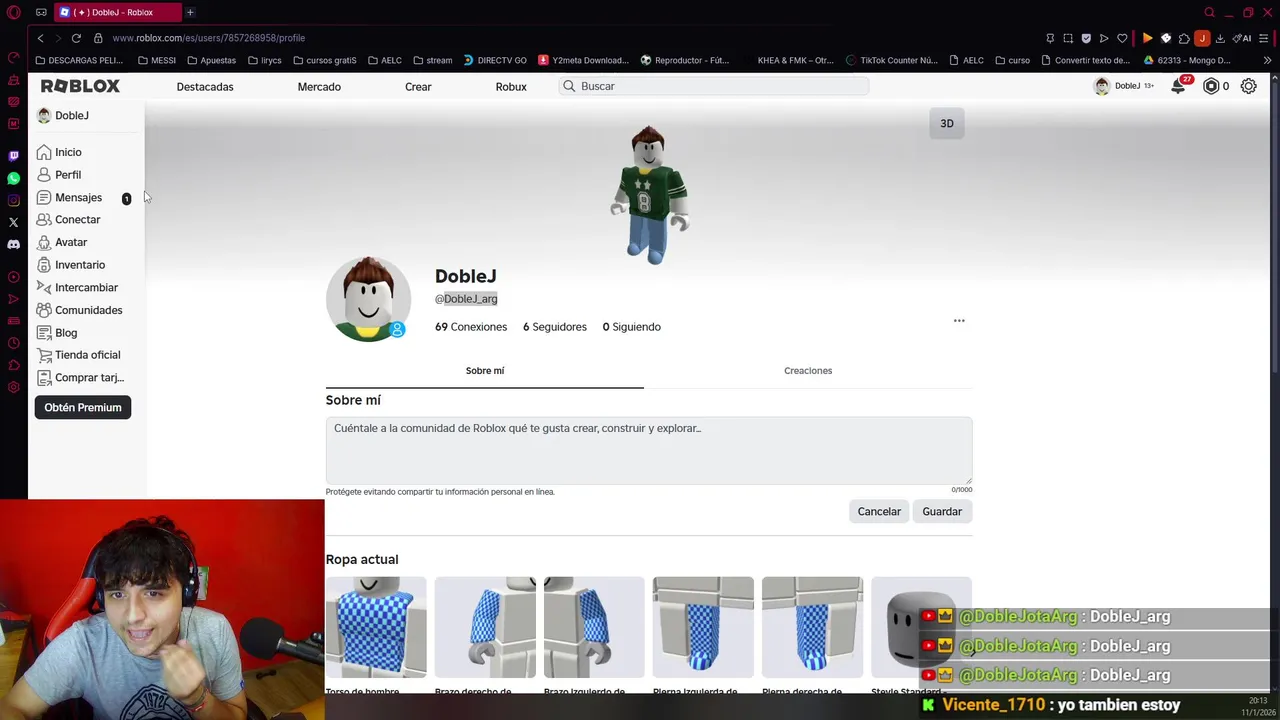
Task: Click the Opera GX logo button
Action: coord(13,12)
